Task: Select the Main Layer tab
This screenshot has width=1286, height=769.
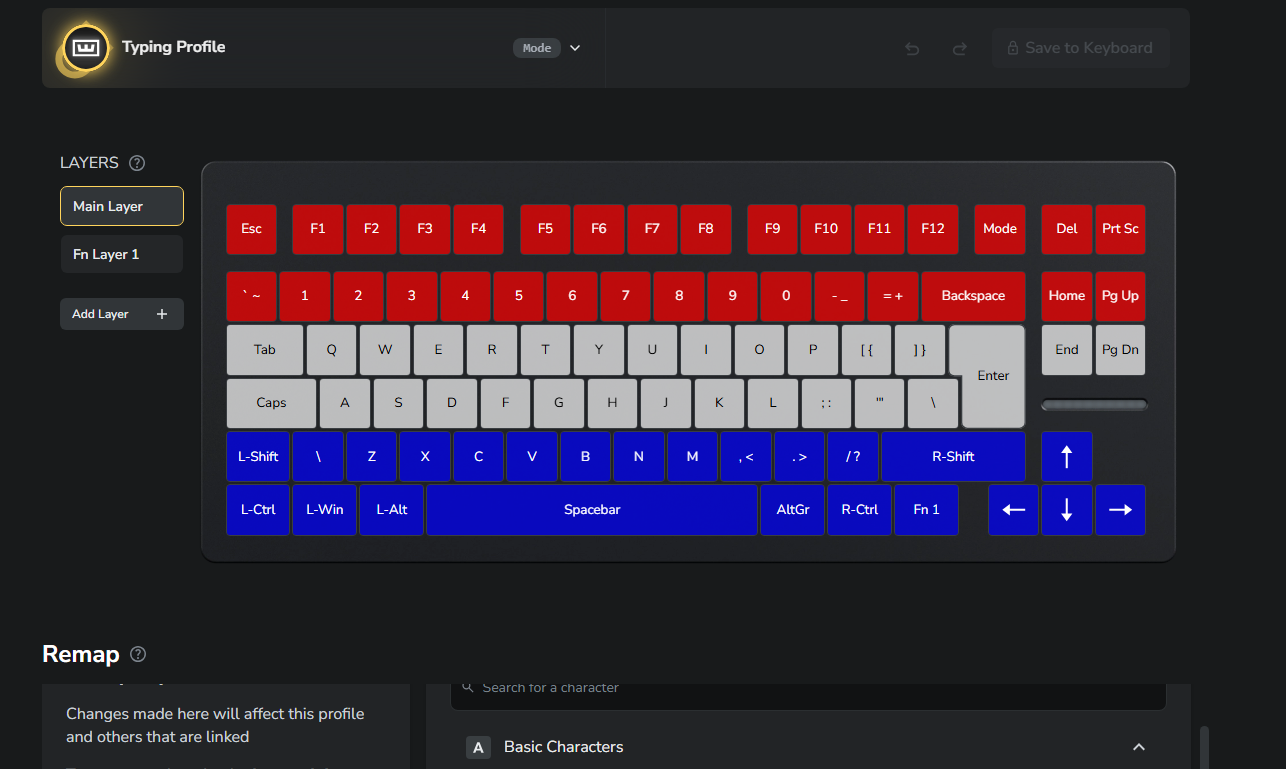Action: pyautogui.click(x=122, y=206)
